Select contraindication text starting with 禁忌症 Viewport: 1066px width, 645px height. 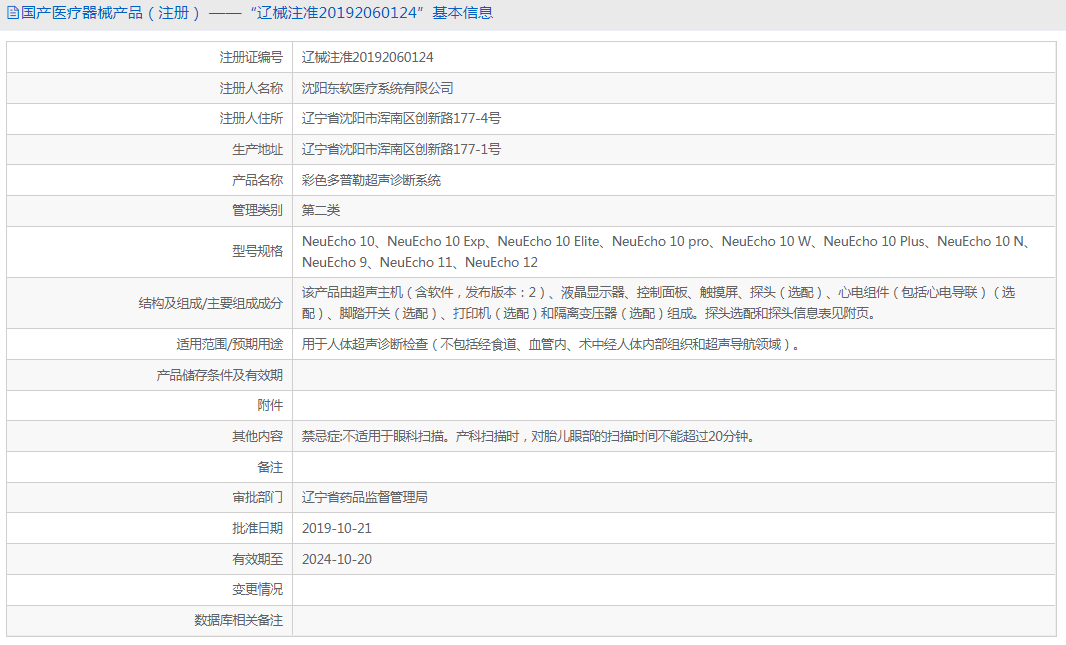point(529,436)
